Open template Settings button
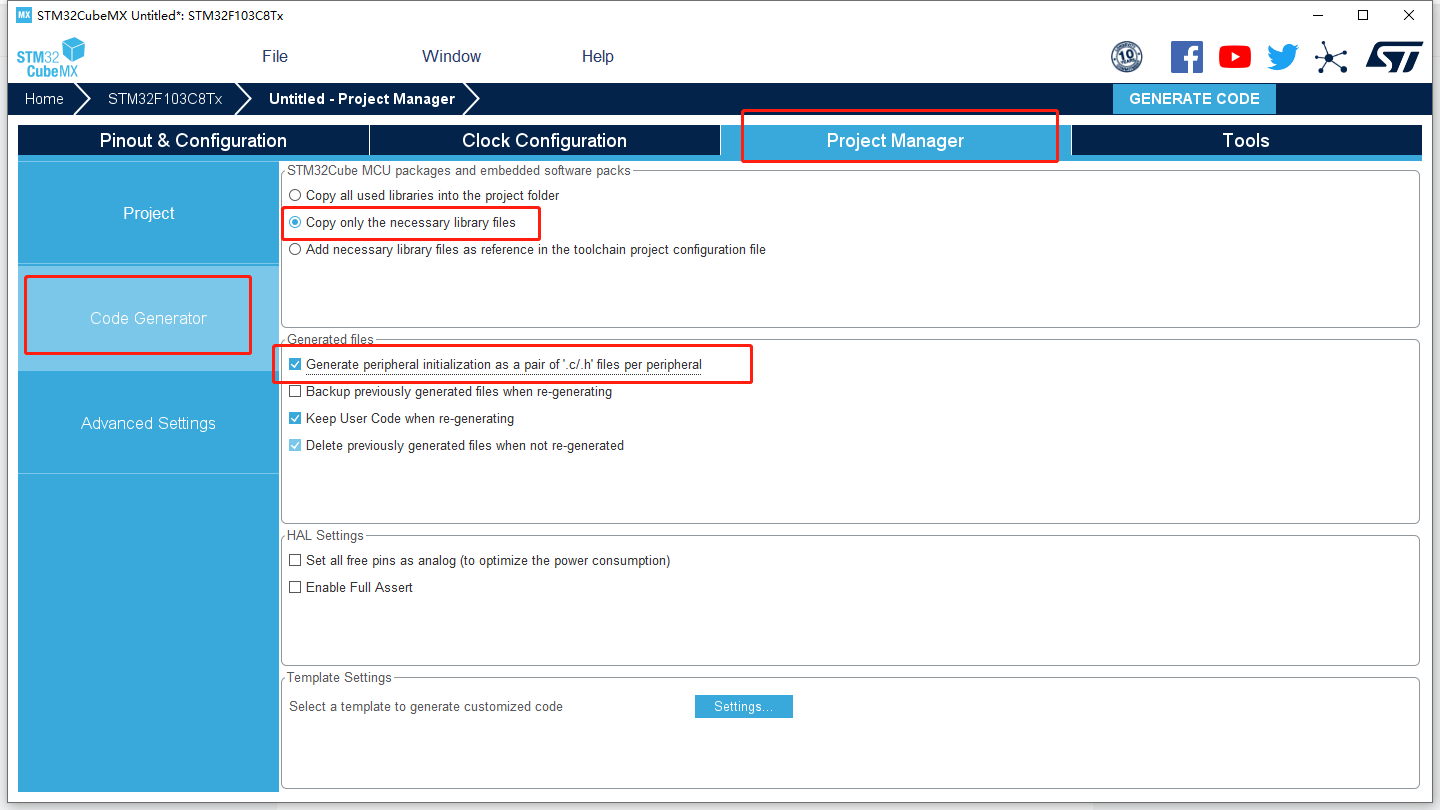 (x=744, y=707)
